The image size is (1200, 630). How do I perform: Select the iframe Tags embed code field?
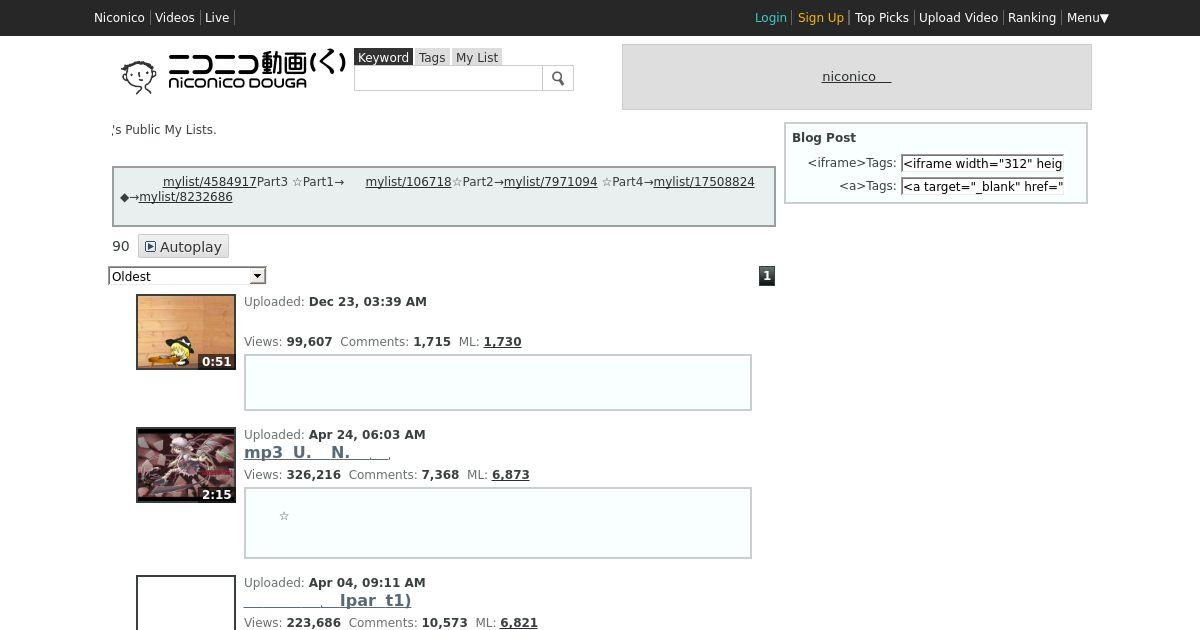pyautogui.click(x=982, y=163)
